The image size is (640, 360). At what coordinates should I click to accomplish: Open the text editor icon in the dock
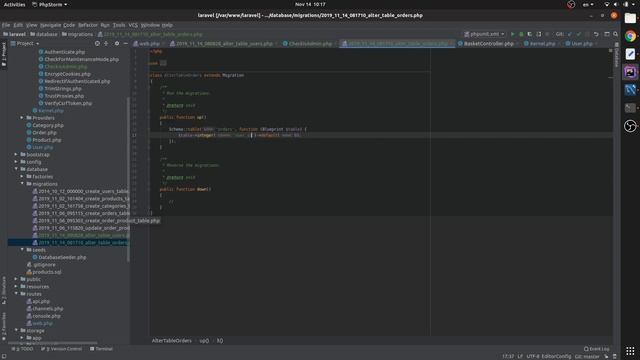tap(630, 54)
